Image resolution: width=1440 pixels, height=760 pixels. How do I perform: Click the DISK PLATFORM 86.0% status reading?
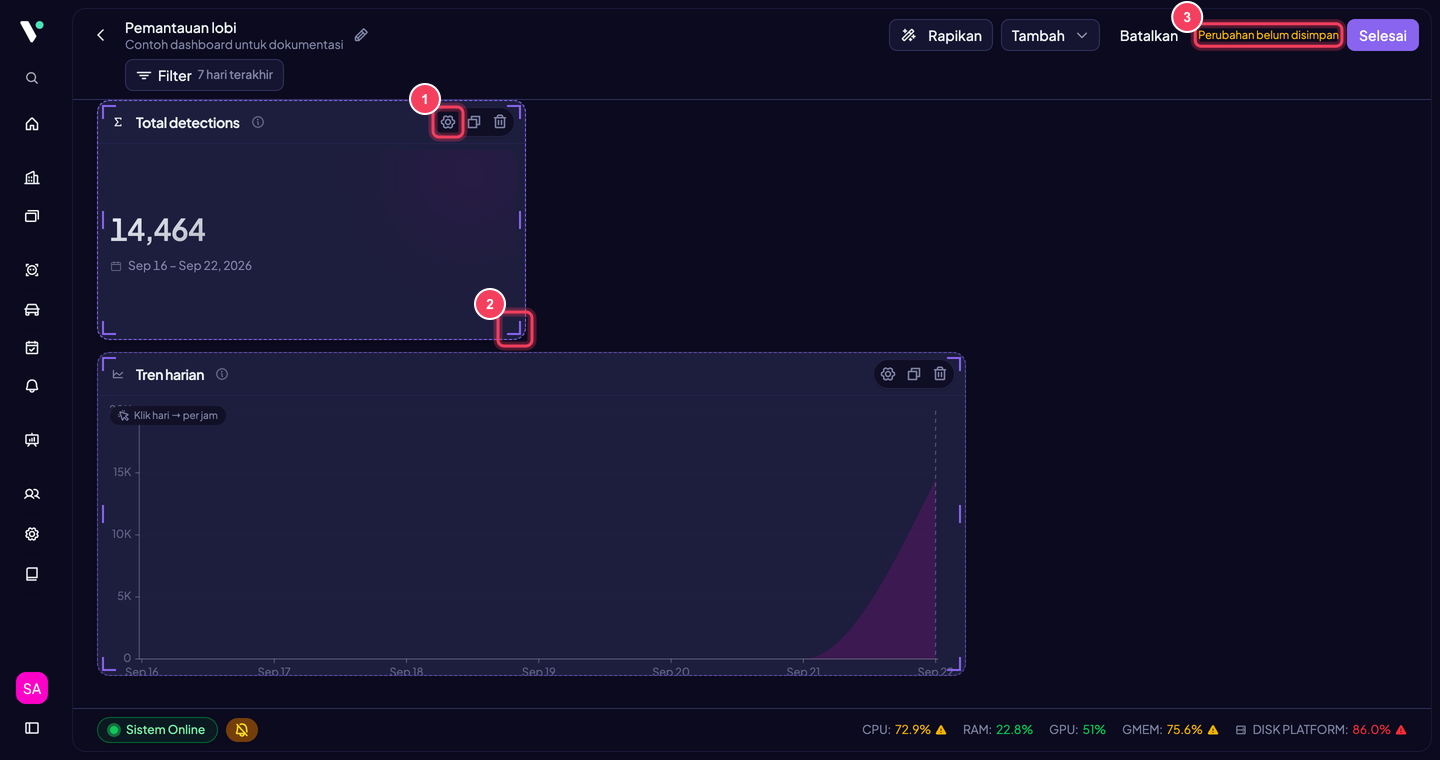coord(1321,730)
